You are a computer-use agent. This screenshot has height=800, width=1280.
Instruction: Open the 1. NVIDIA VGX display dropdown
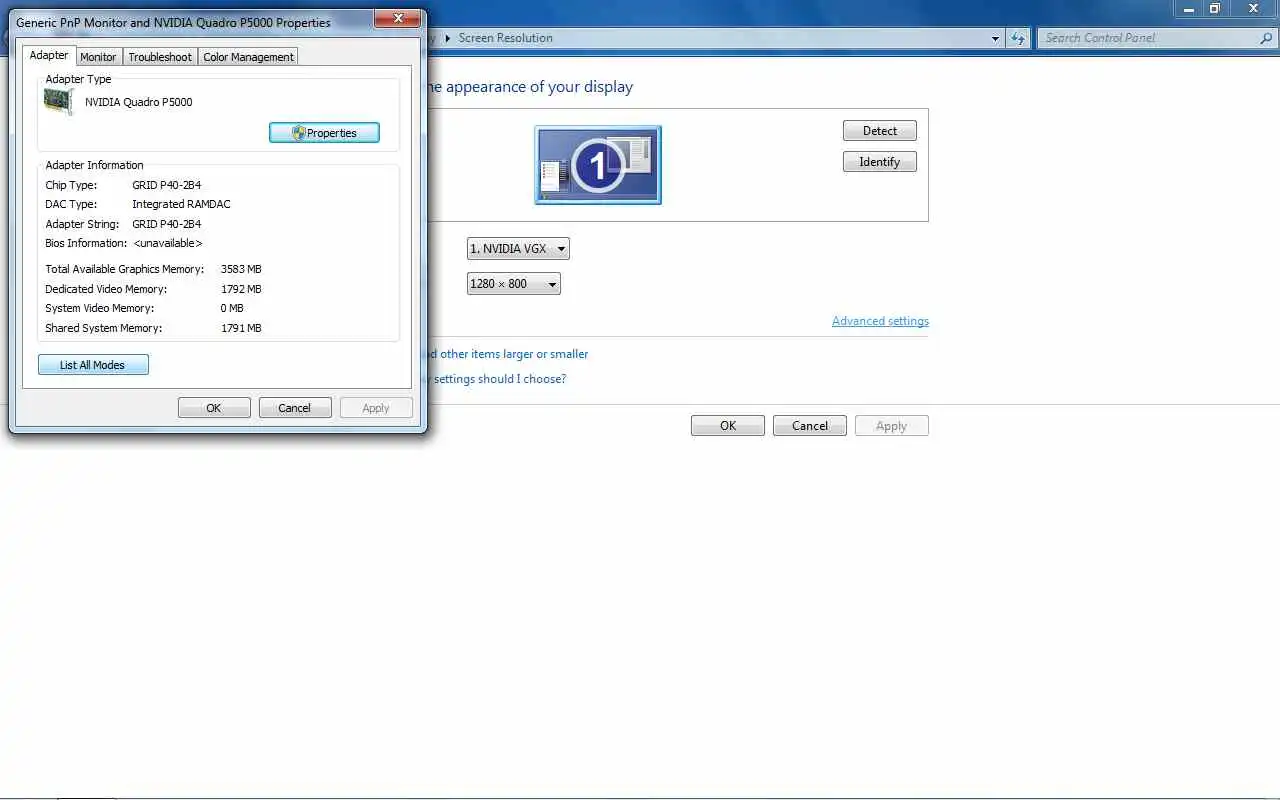(x=518, y=249)
